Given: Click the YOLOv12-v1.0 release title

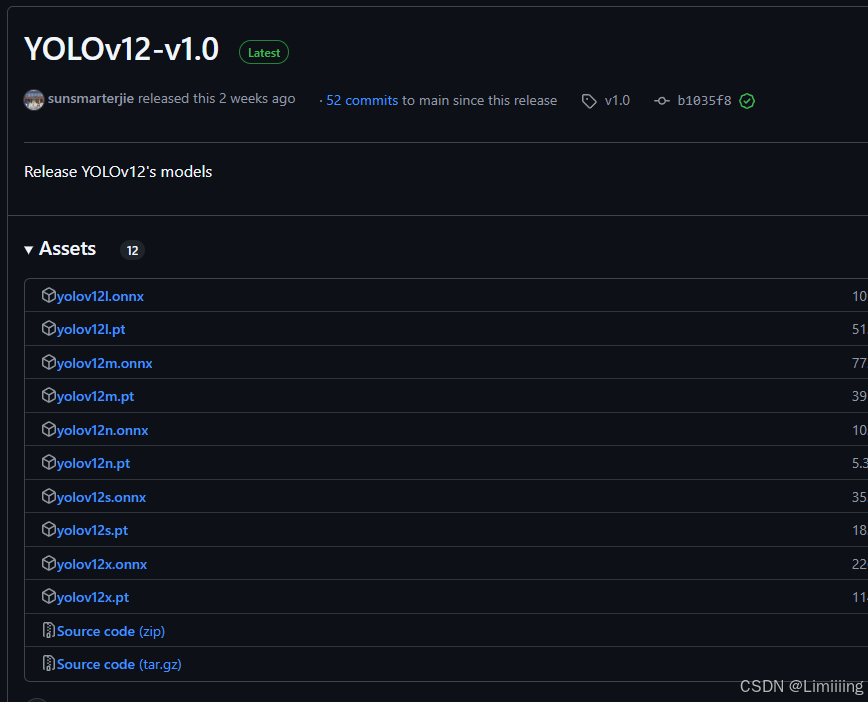Looking at the screenshot, I should 122,49.
